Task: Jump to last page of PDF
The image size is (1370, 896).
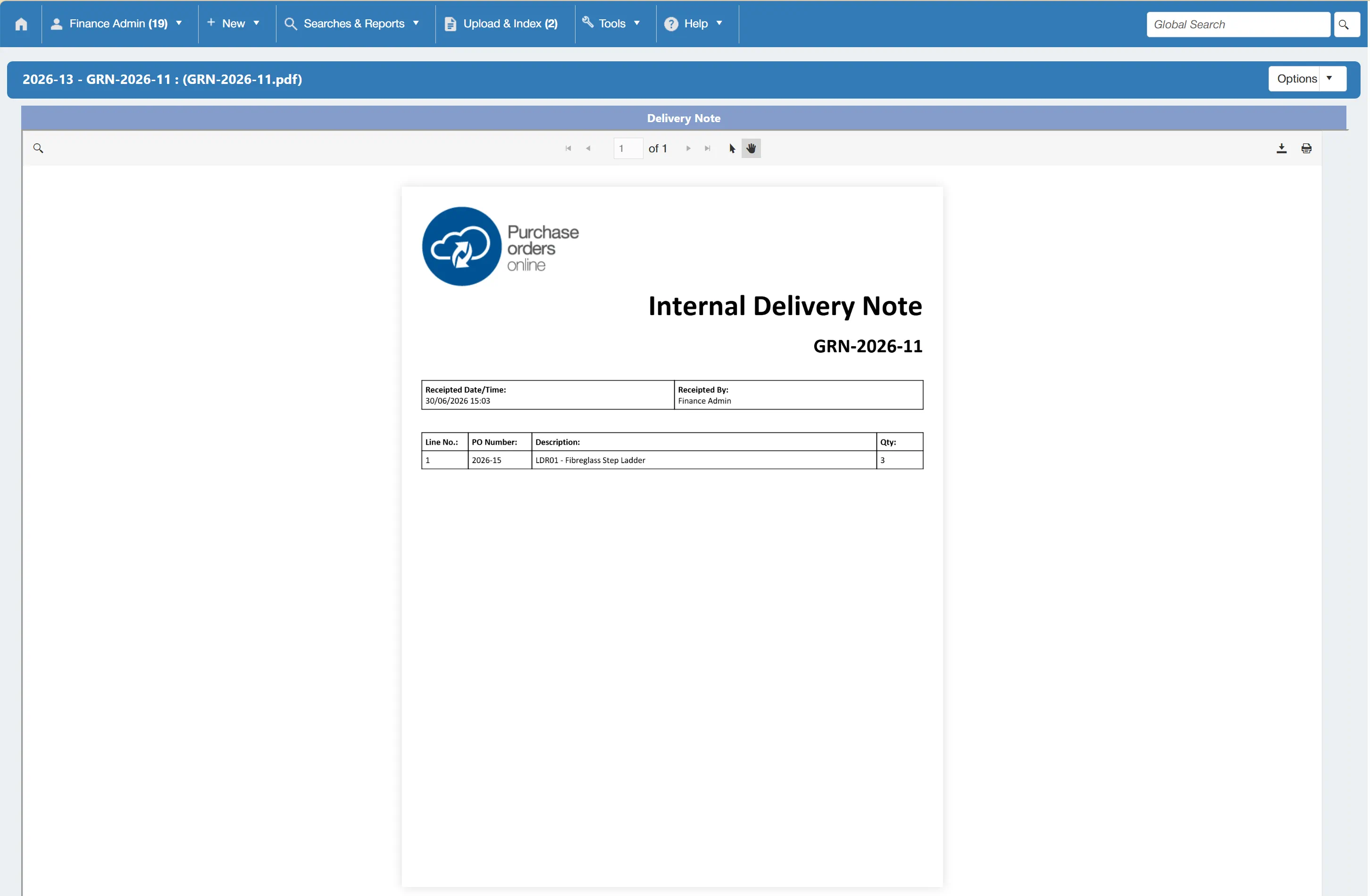Action: tap(708, 149)
